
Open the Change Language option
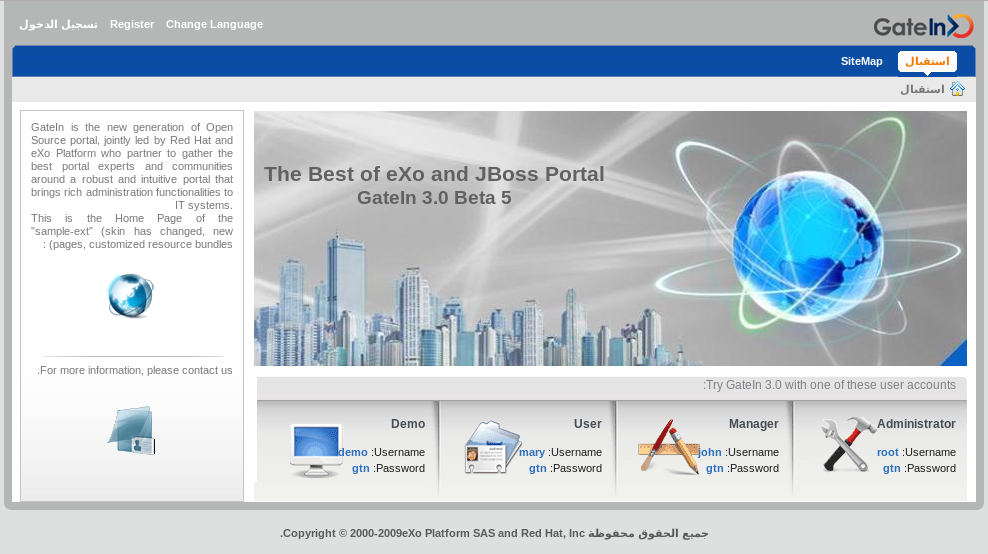coord(214,24)
